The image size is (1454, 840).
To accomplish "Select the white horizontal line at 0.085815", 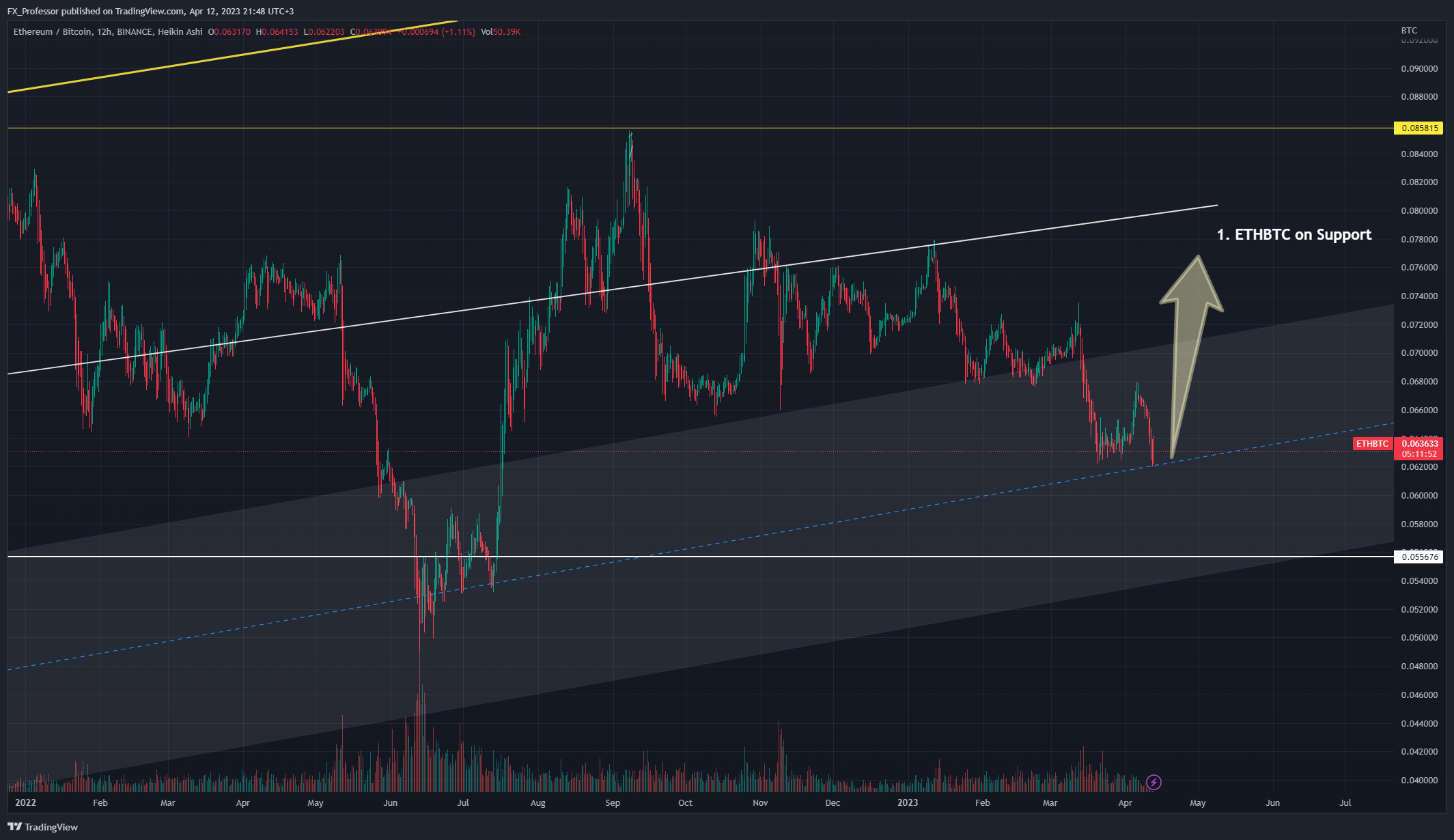I will click(700, 128).
